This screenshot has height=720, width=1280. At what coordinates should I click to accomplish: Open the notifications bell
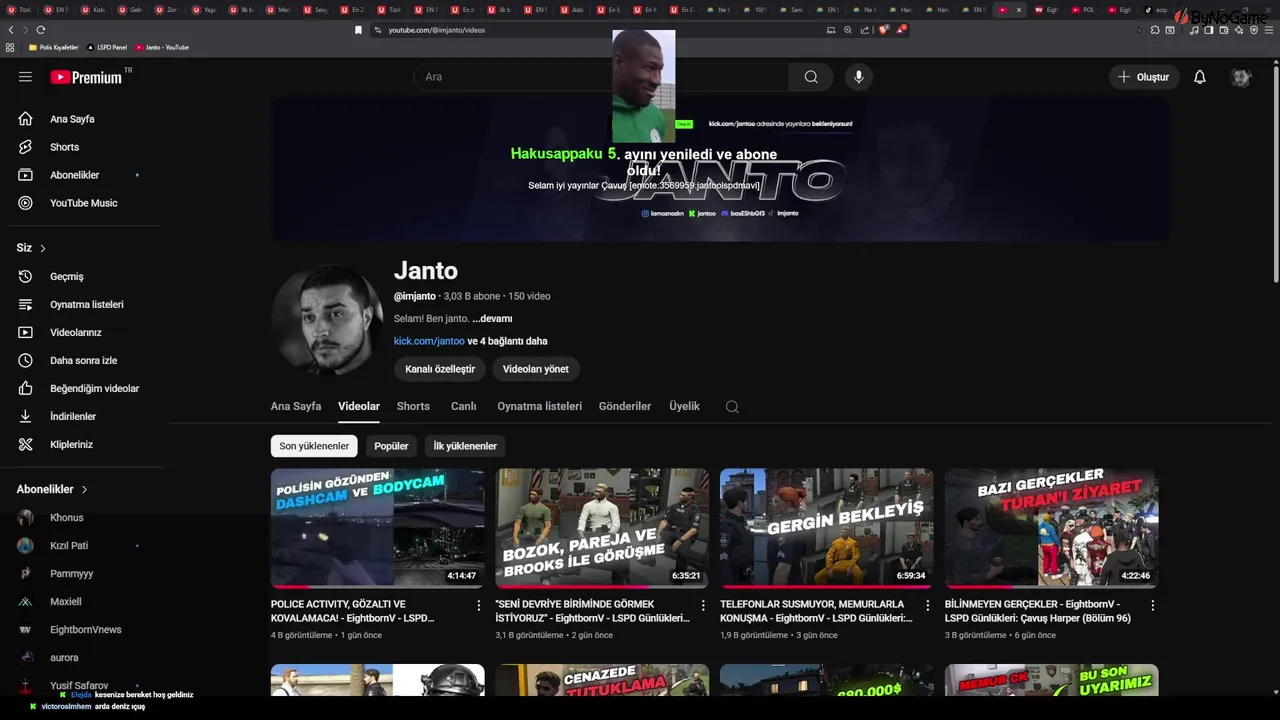1200,77
